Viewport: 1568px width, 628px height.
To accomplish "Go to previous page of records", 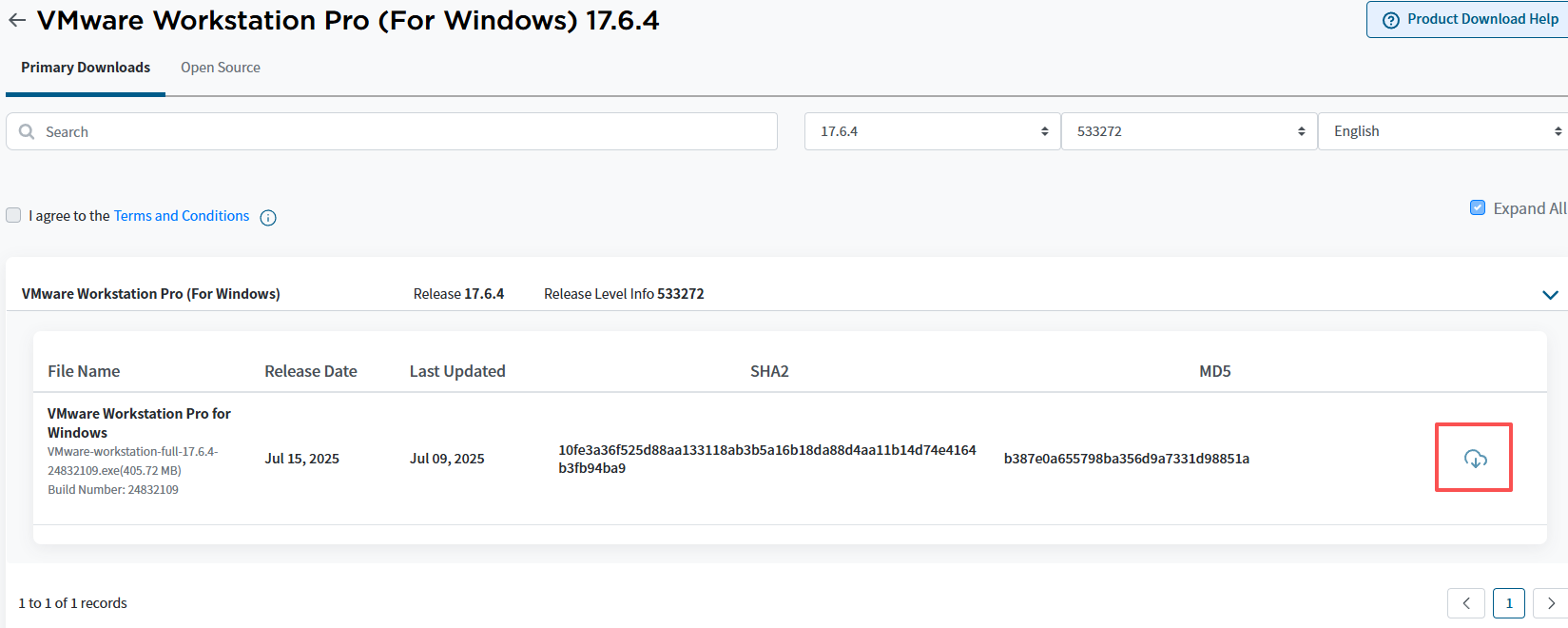I will point(1465,603).
